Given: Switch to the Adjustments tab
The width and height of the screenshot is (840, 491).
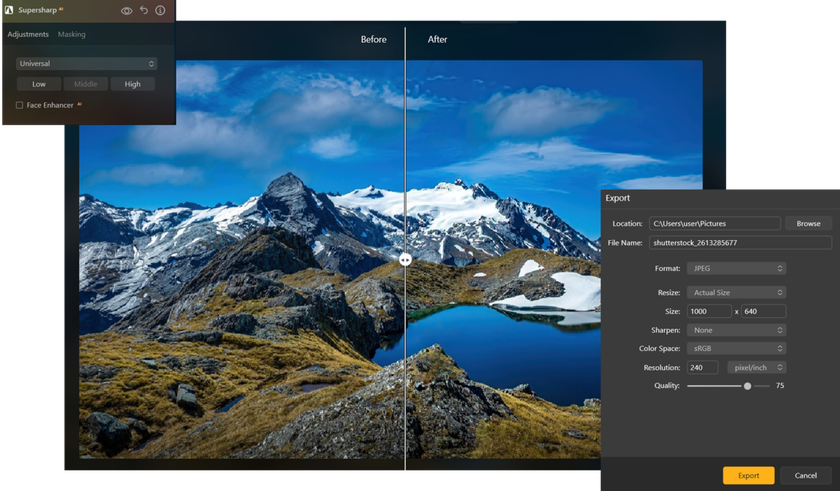Looking at the screenshot, I should (28, 34).
